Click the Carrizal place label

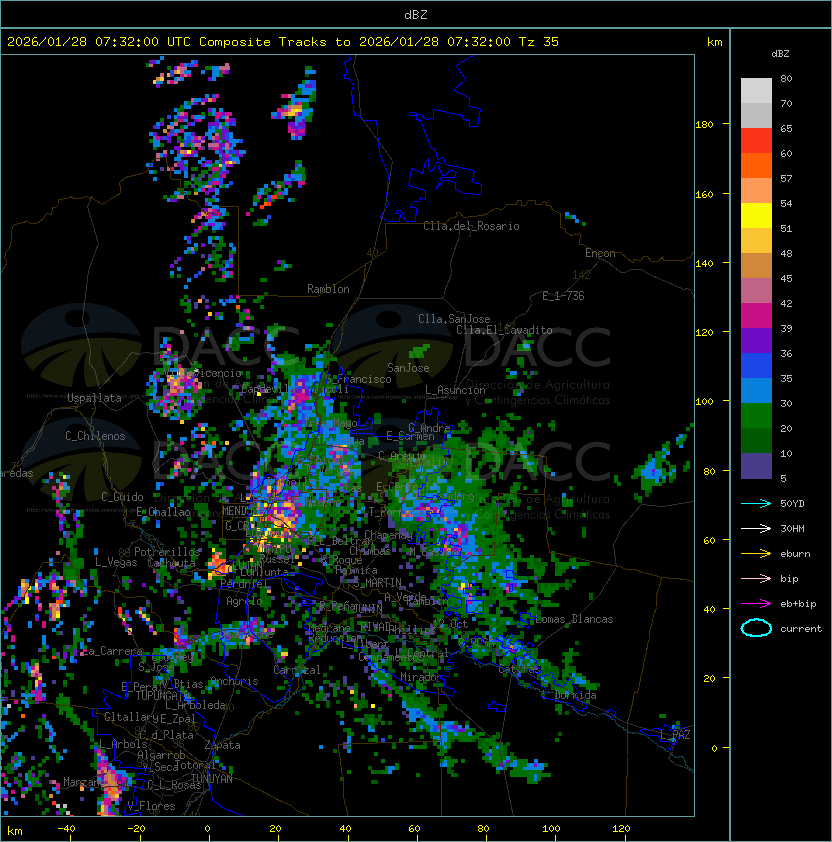coord(297,670)
